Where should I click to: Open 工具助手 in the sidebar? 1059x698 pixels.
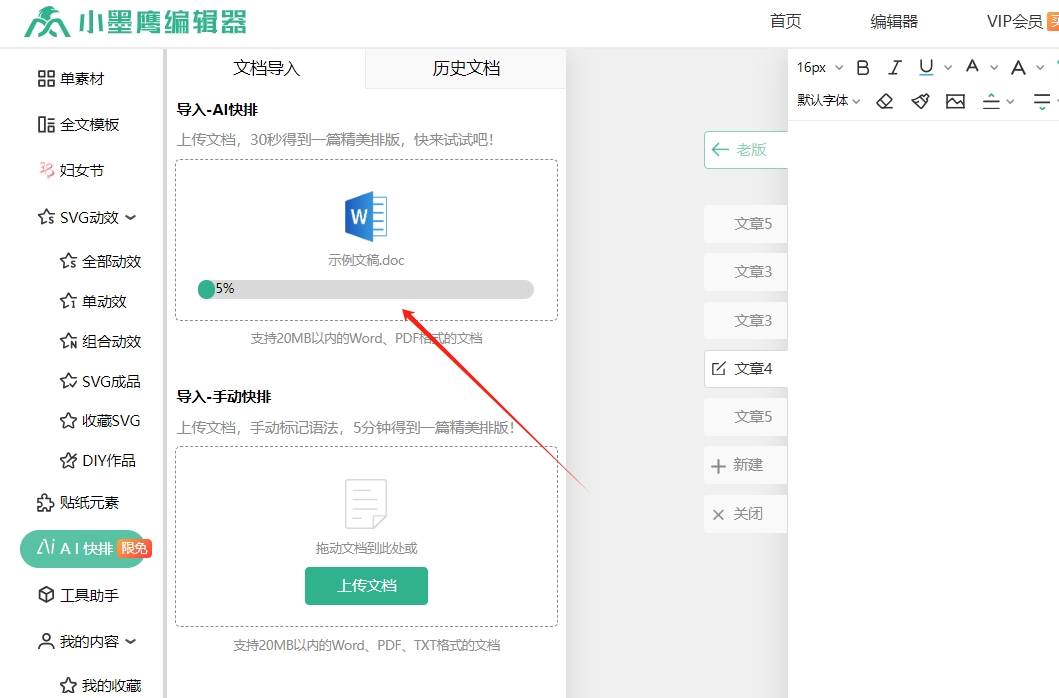88,595
